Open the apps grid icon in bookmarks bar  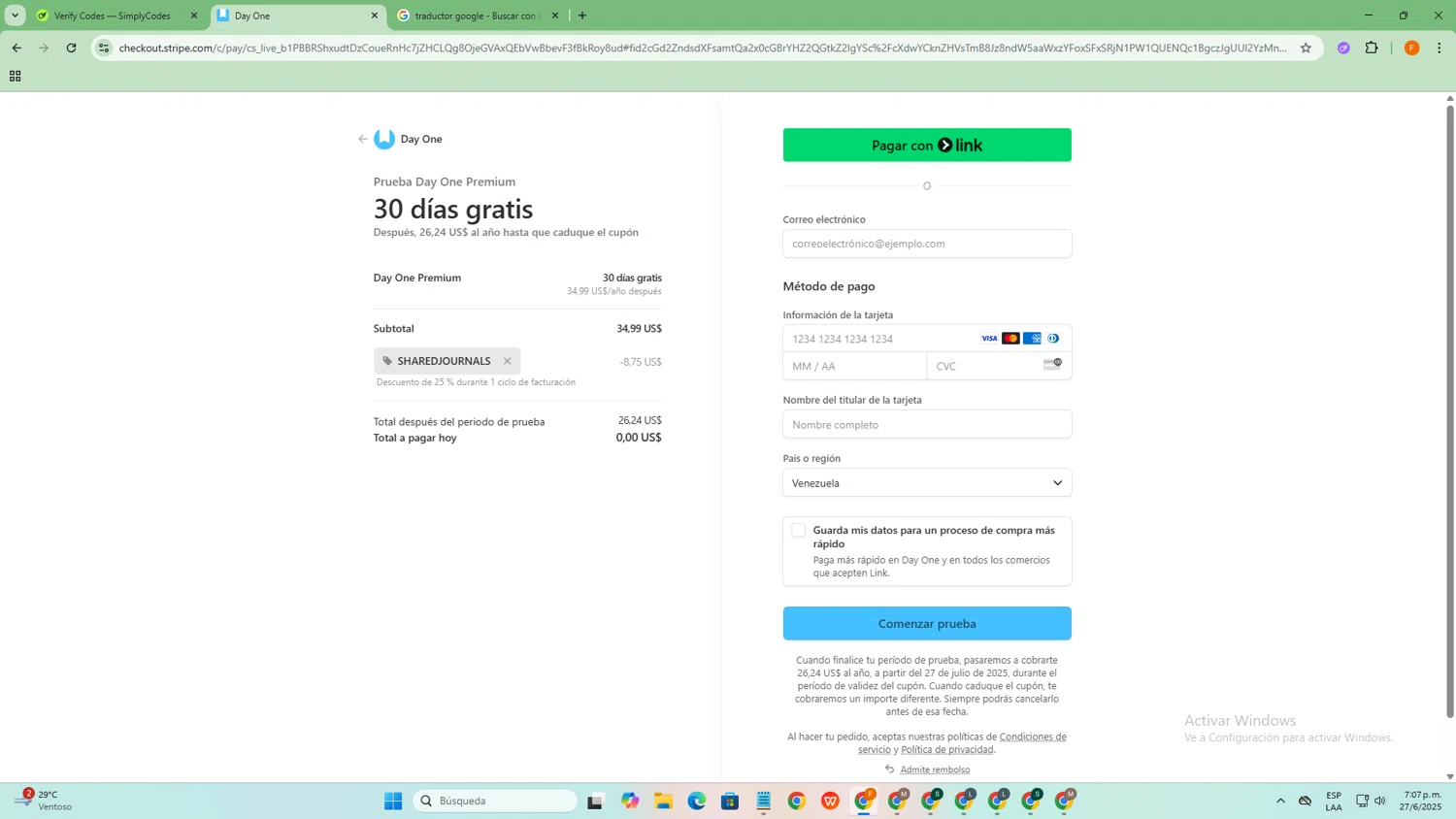tap(16, 76)
